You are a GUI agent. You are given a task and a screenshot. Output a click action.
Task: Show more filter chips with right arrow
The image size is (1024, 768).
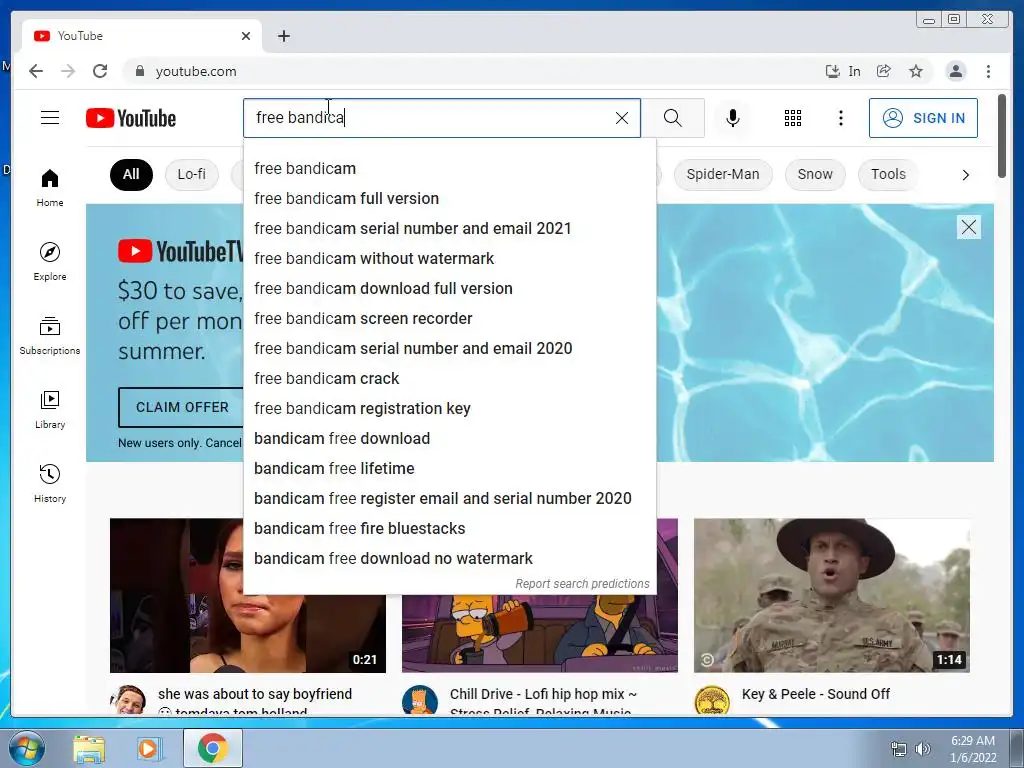pos(965,175)
